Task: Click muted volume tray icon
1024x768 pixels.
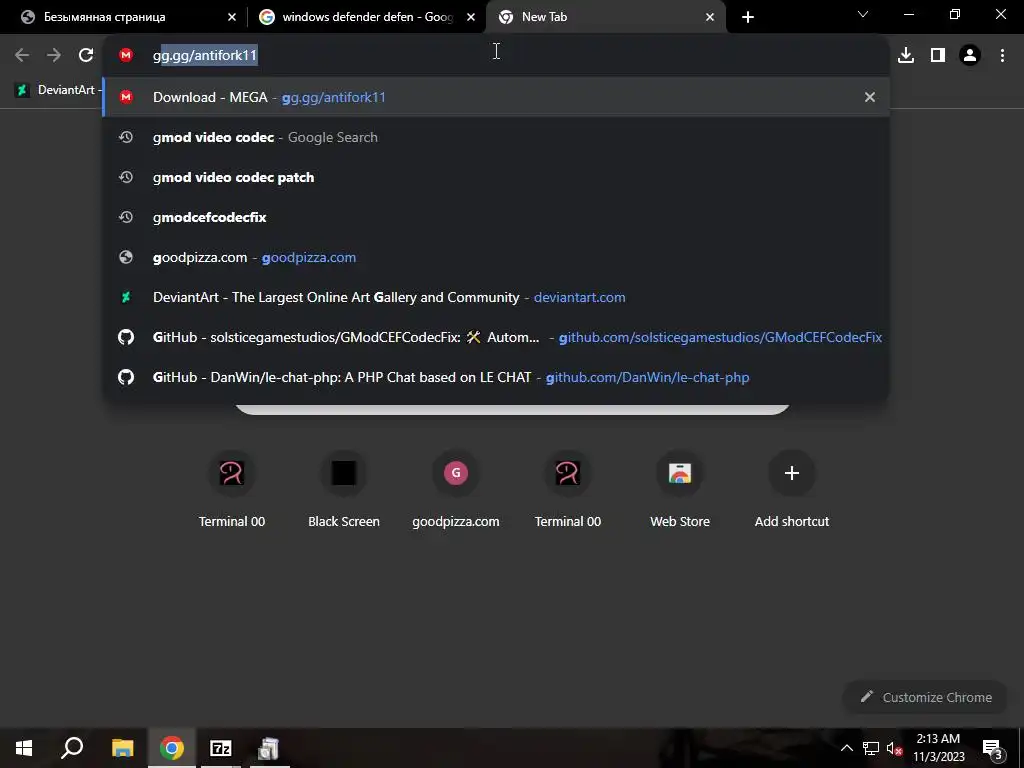Action: coord(894,748)
